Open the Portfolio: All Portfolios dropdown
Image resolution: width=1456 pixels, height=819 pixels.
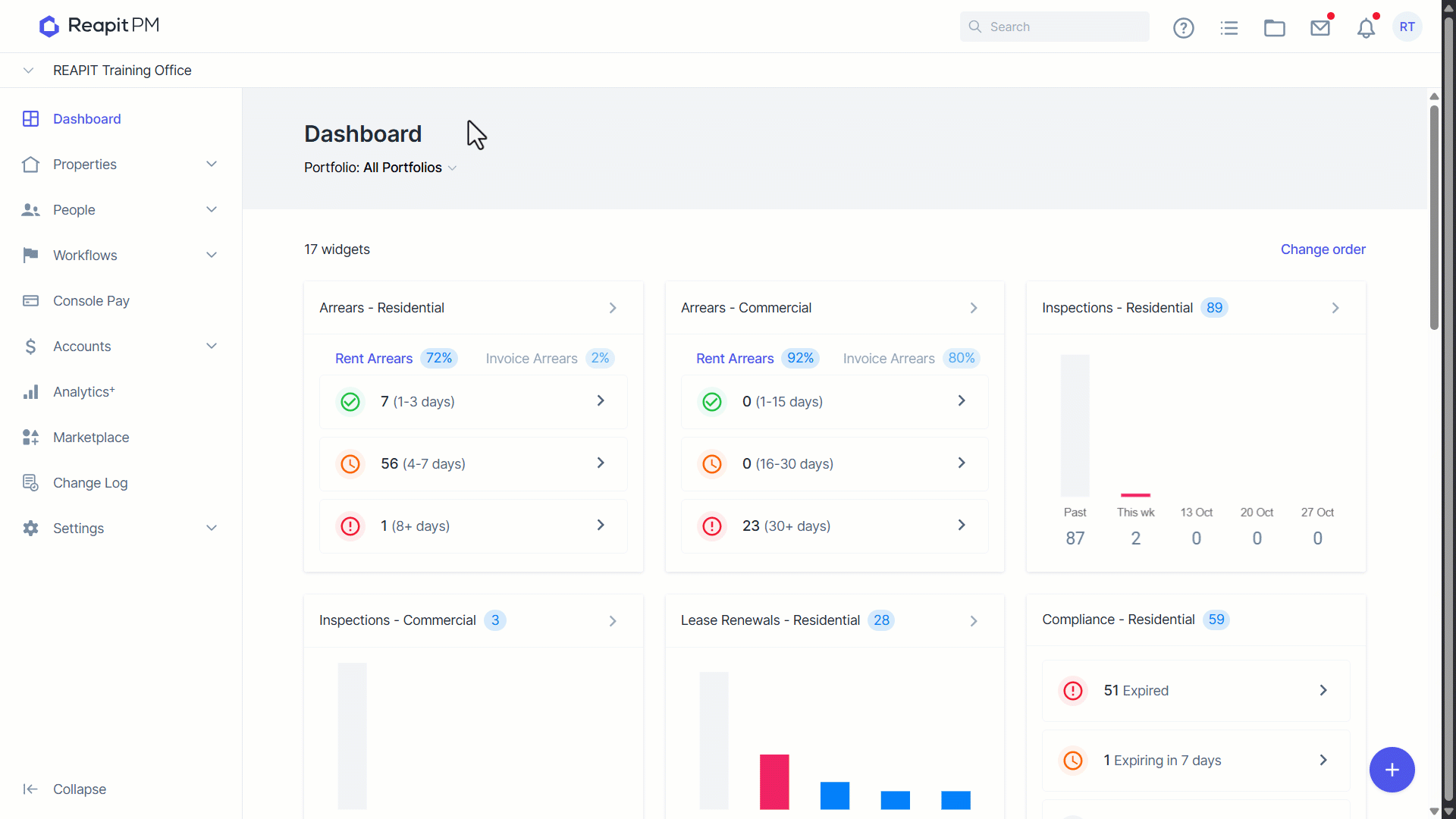(381, 168)
